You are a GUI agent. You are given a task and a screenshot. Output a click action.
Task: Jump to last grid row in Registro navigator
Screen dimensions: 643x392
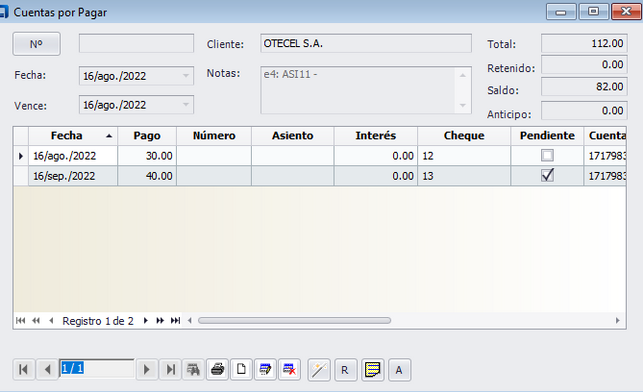175,321
